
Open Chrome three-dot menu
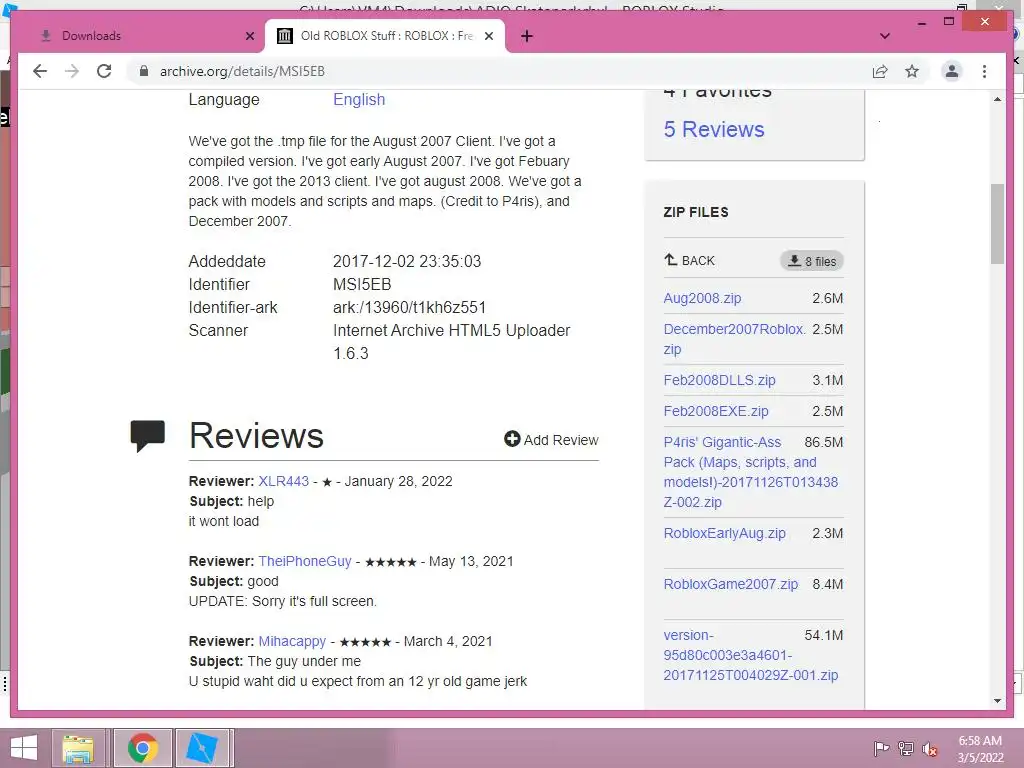(984, 71)
